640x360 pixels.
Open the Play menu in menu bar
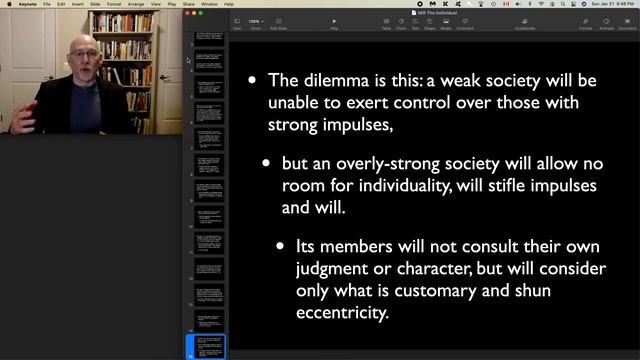tap(172, 4)
